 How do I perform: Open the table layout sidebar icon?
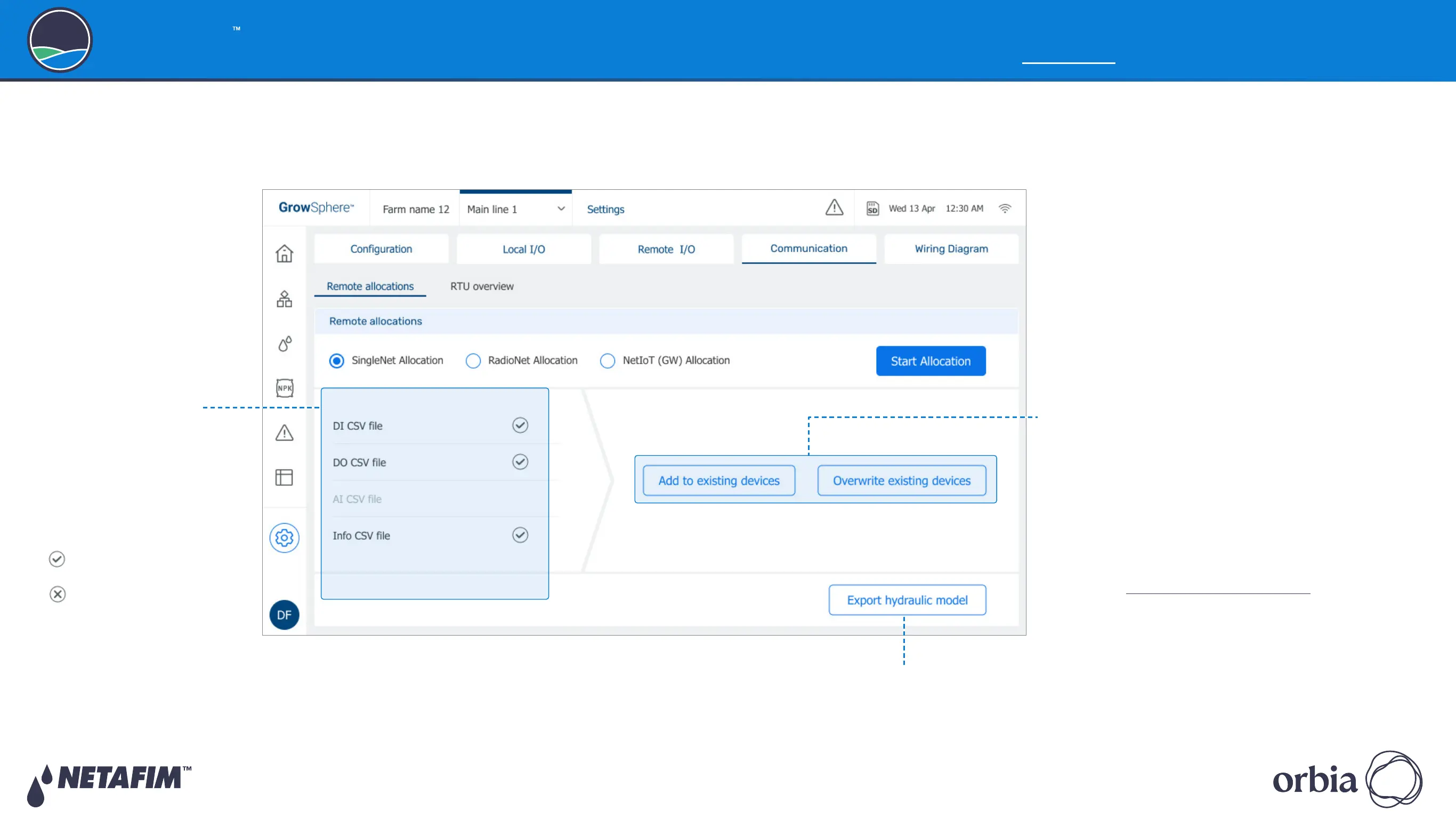coord(284,477)
